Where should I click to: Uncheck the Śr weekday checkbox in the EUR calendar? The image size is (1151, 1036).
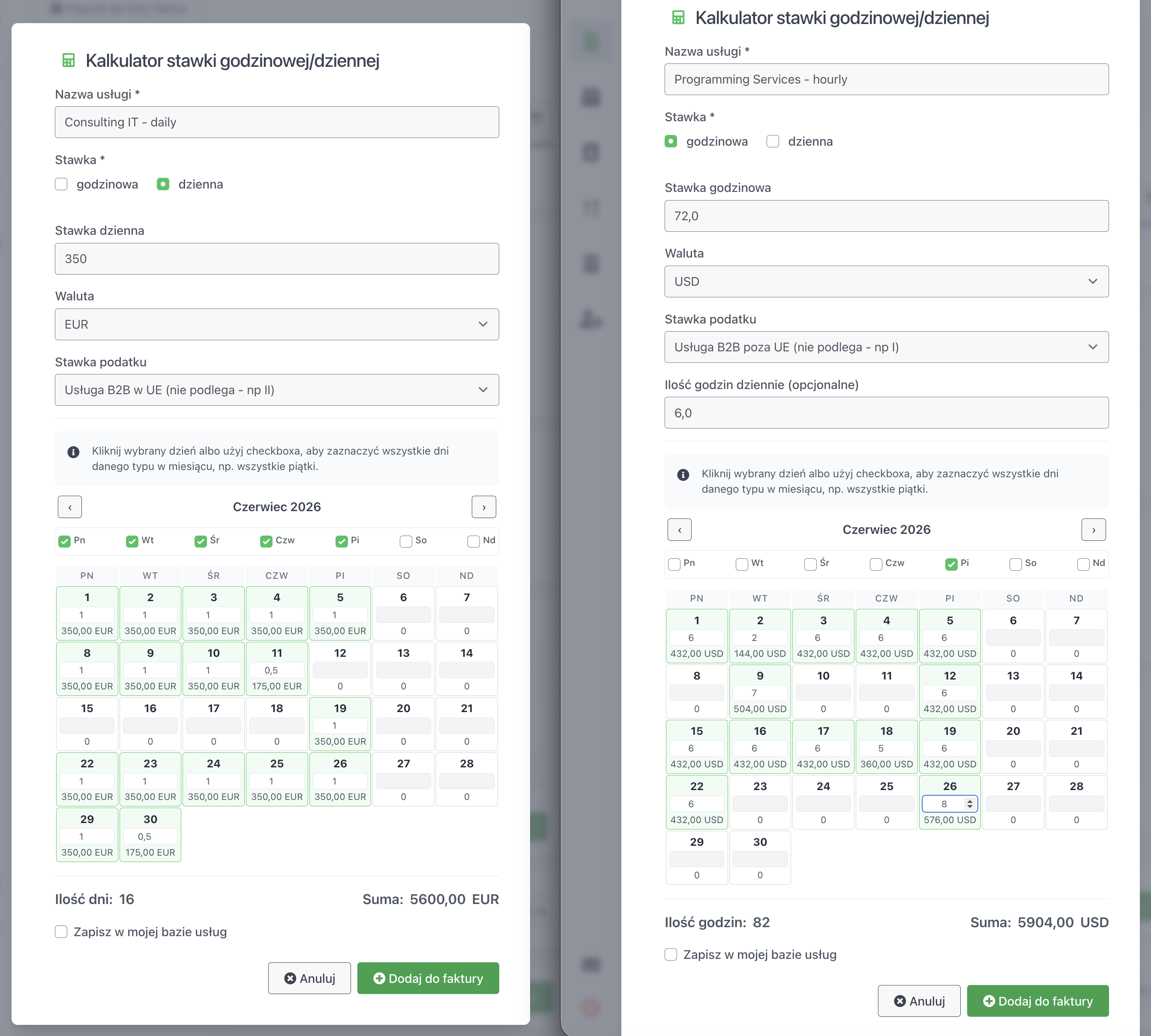[x=201, y=541]
